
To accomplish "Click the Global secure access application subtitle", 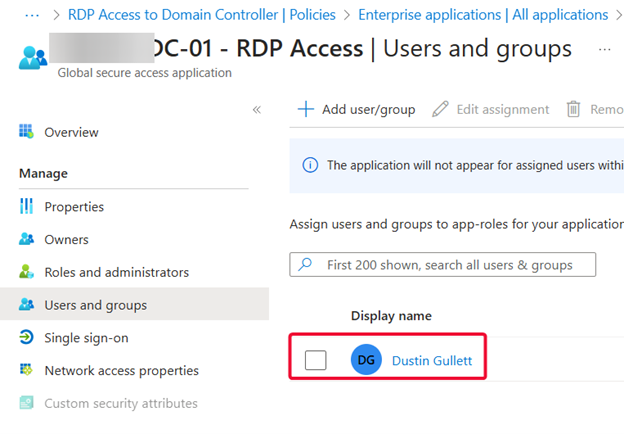I will pos(144,73).
